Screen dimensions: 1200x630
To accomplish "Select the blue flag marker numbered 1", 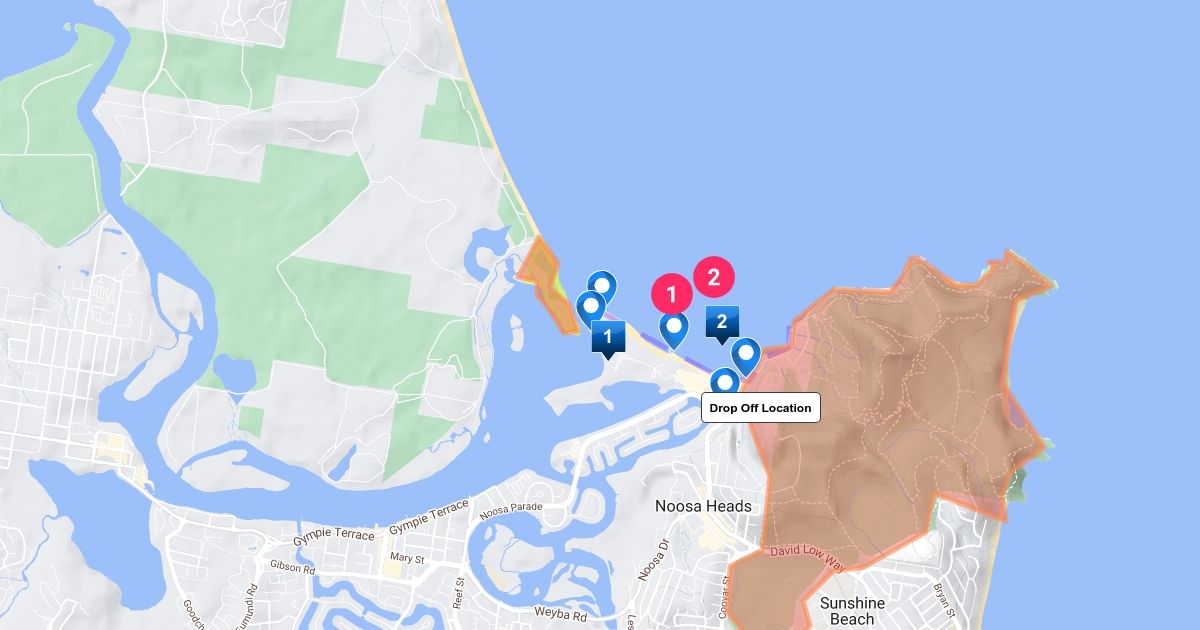I will (608, 338).
